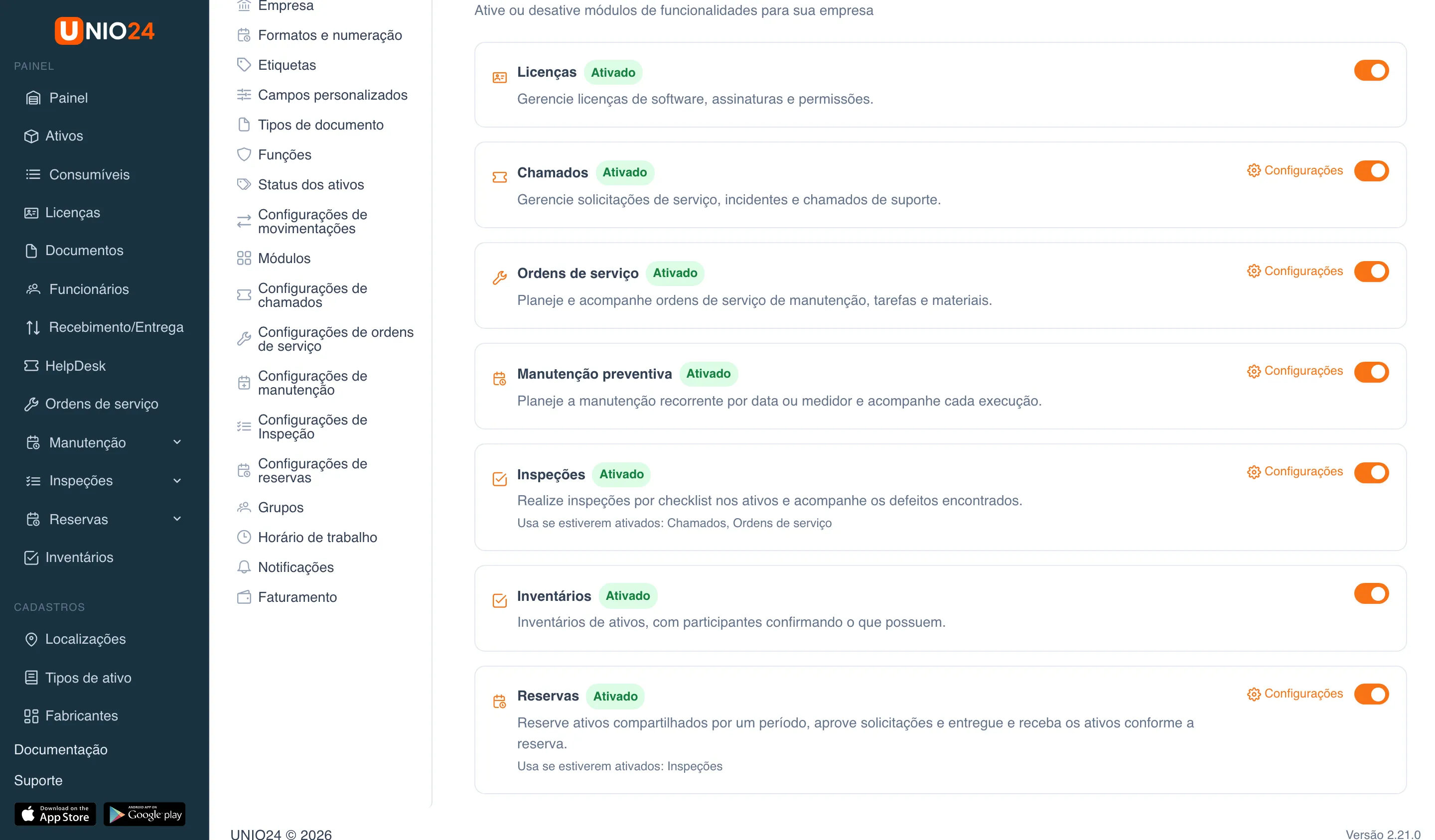Click the Horário de trabalho clock icon

pos(244,537)
